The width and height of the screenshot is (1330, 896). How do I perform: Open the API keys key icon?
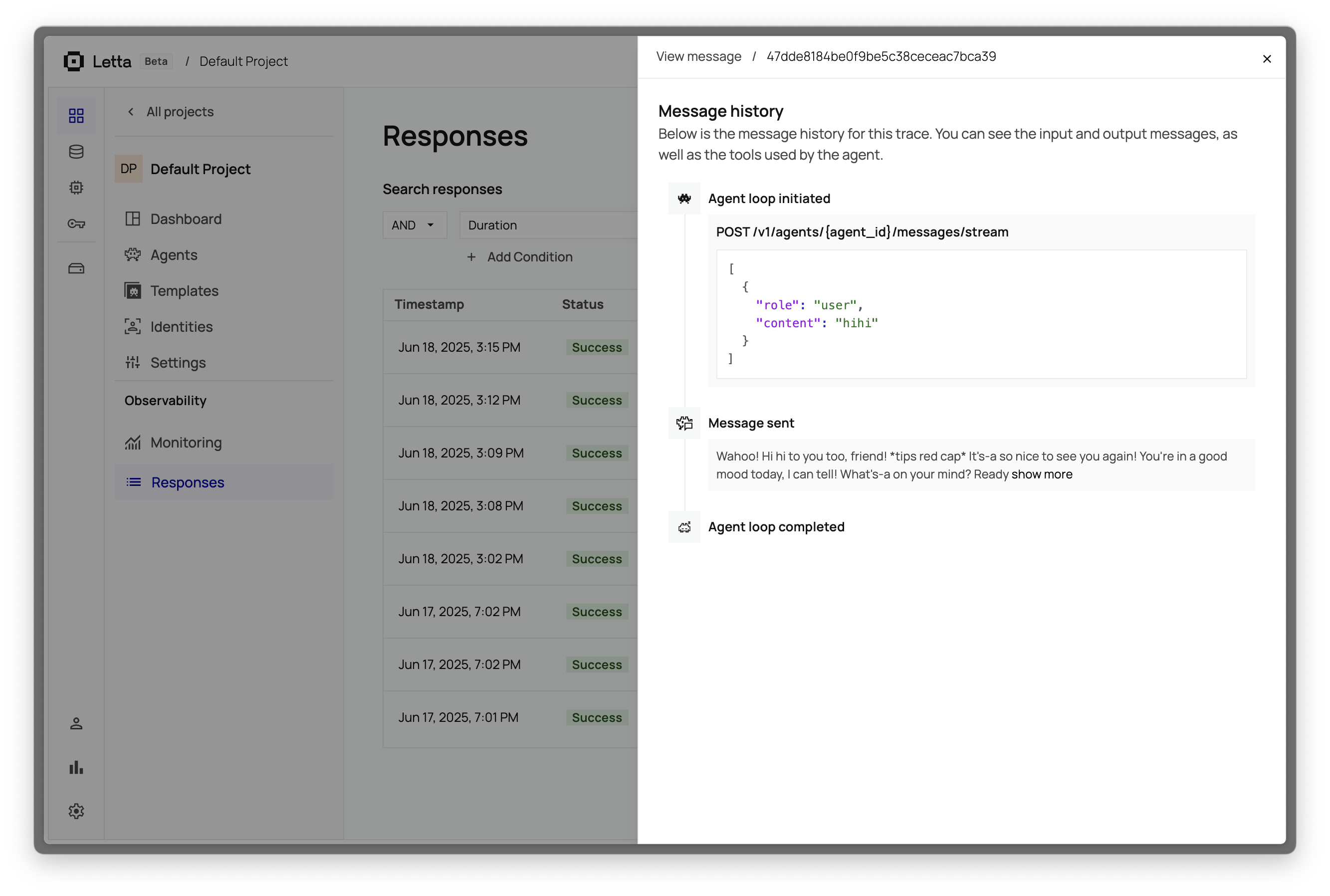[x=76, y=224]
